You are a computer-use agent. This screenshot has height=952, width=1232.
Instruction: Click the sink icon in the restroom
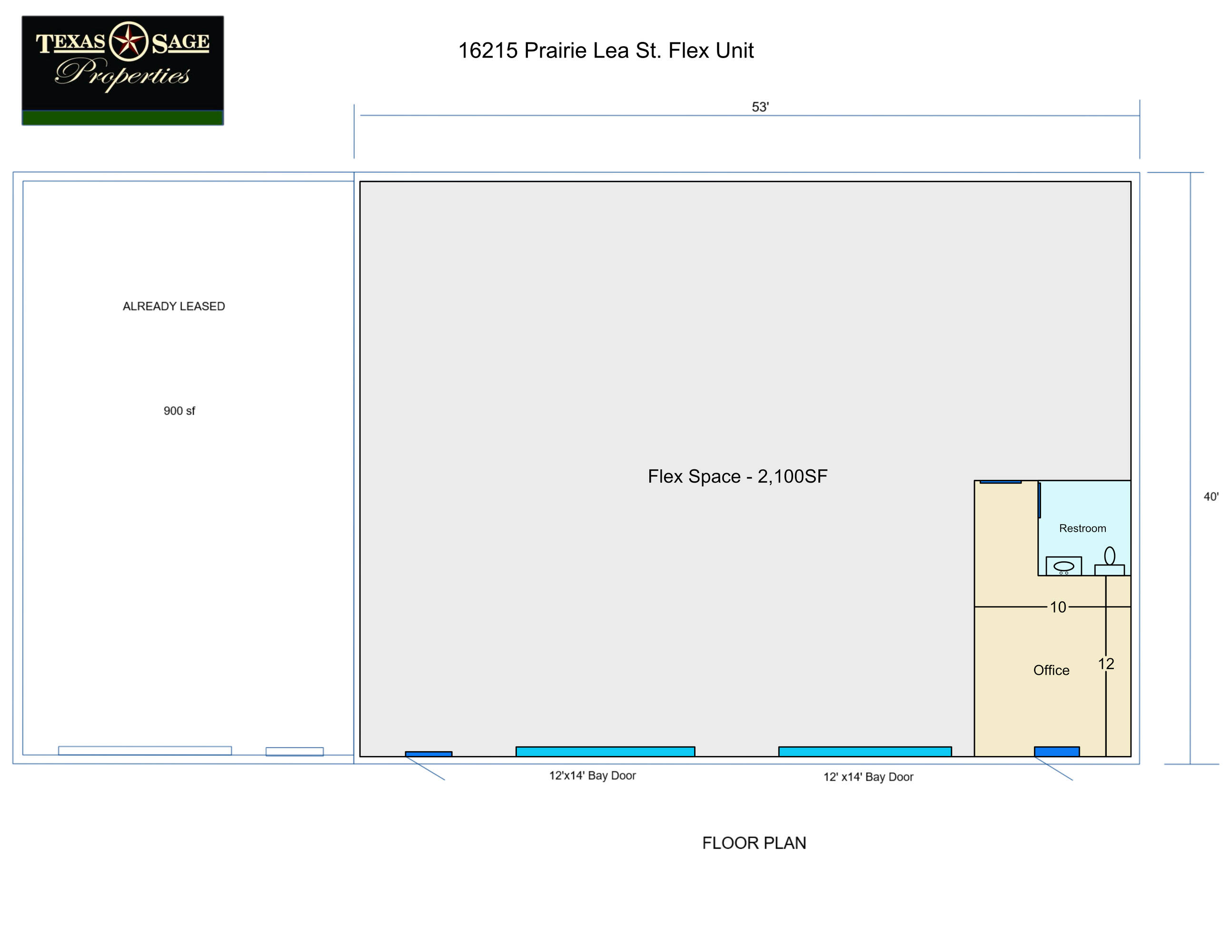coord(1064,566)
